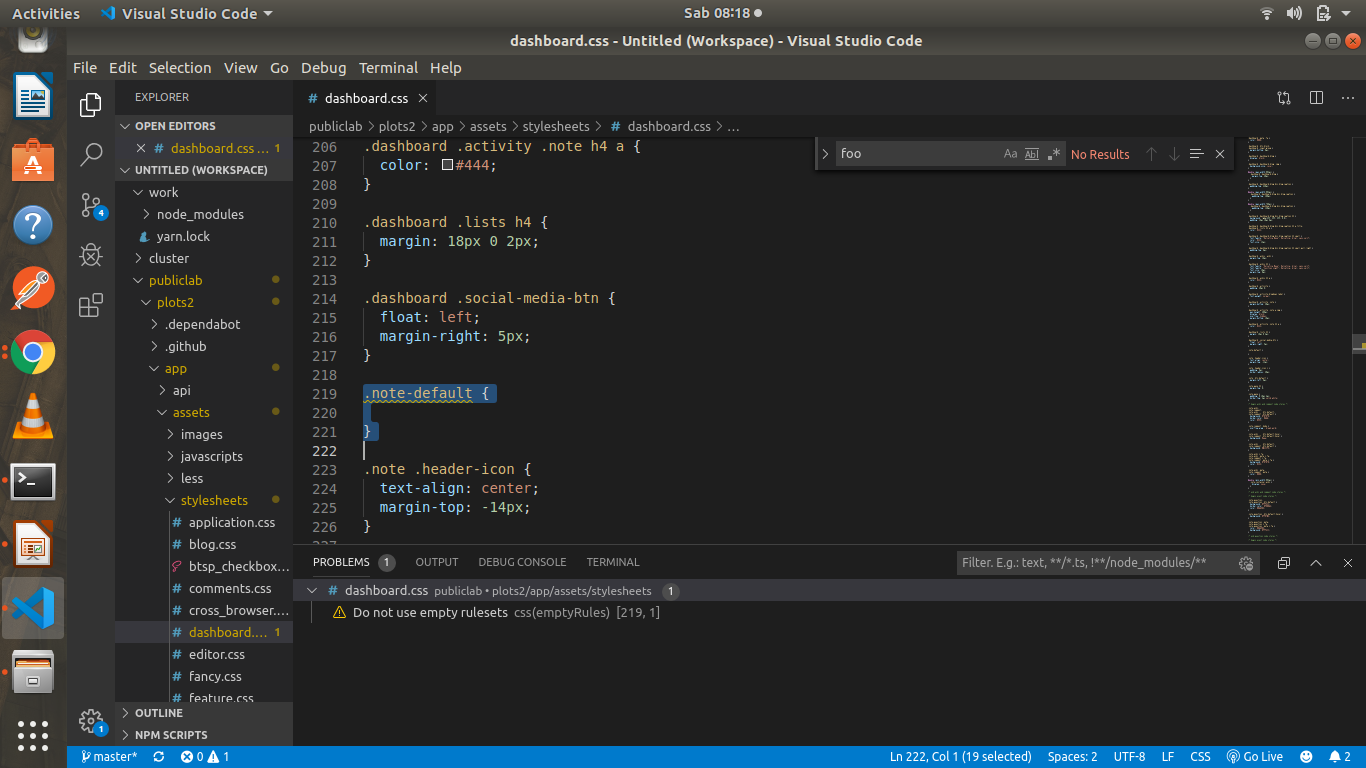Expand the OUTLINE section

(204, 713)
